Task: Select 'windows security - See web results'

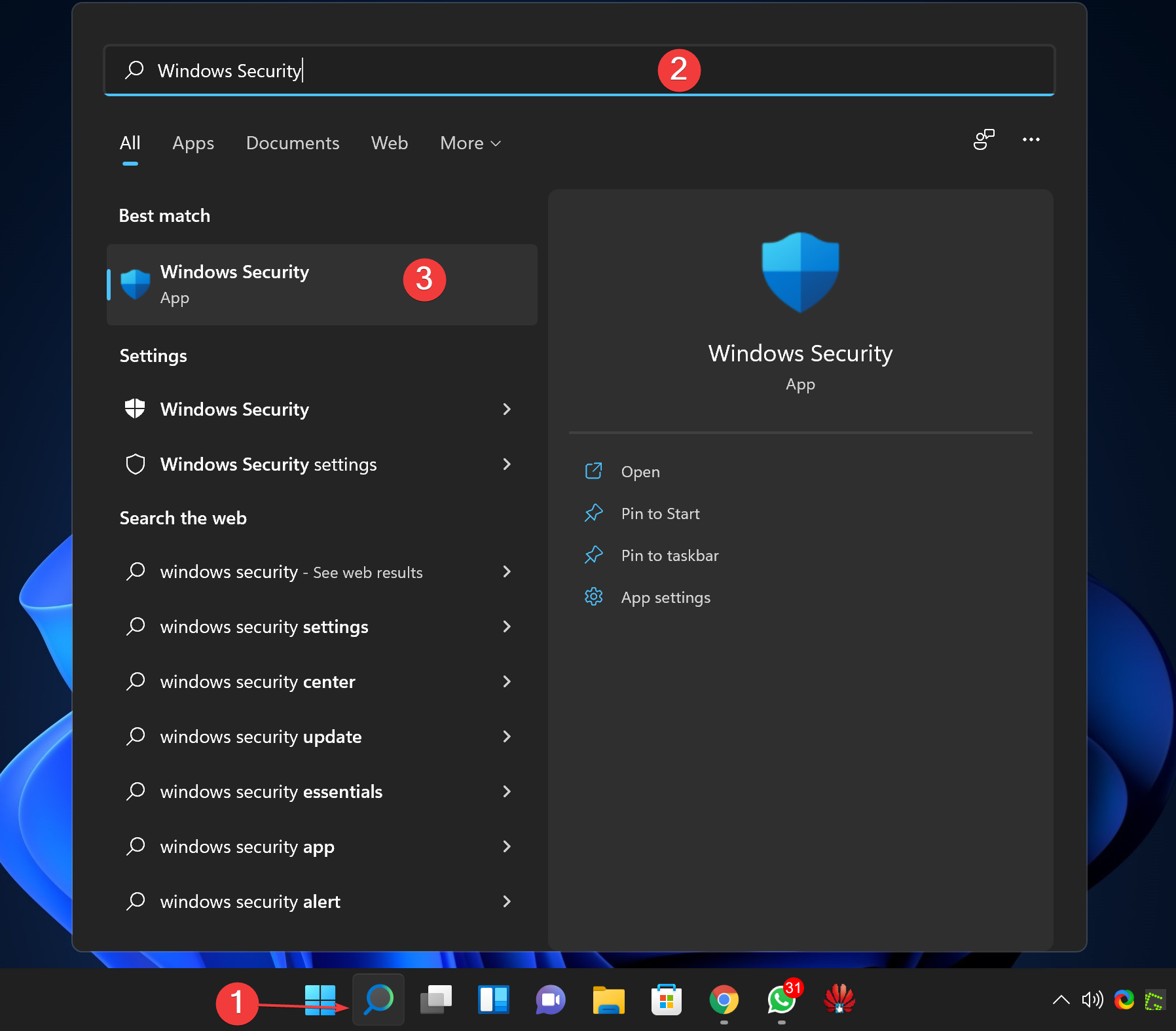Action: point(322,571)
